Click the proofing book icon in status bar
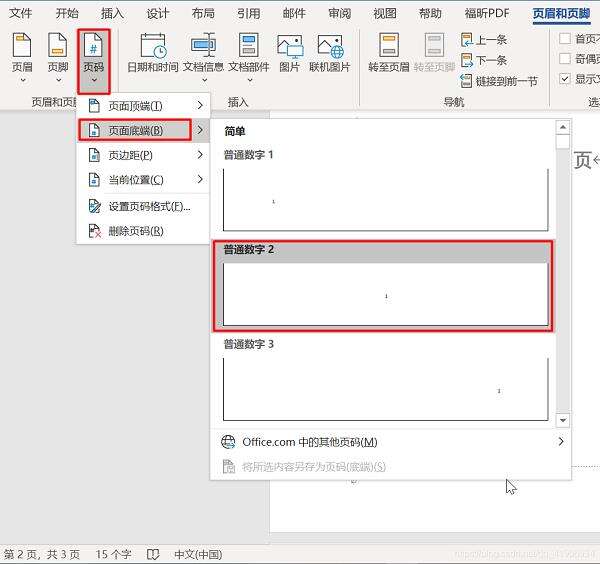The image size is (600, 564). 153,554
